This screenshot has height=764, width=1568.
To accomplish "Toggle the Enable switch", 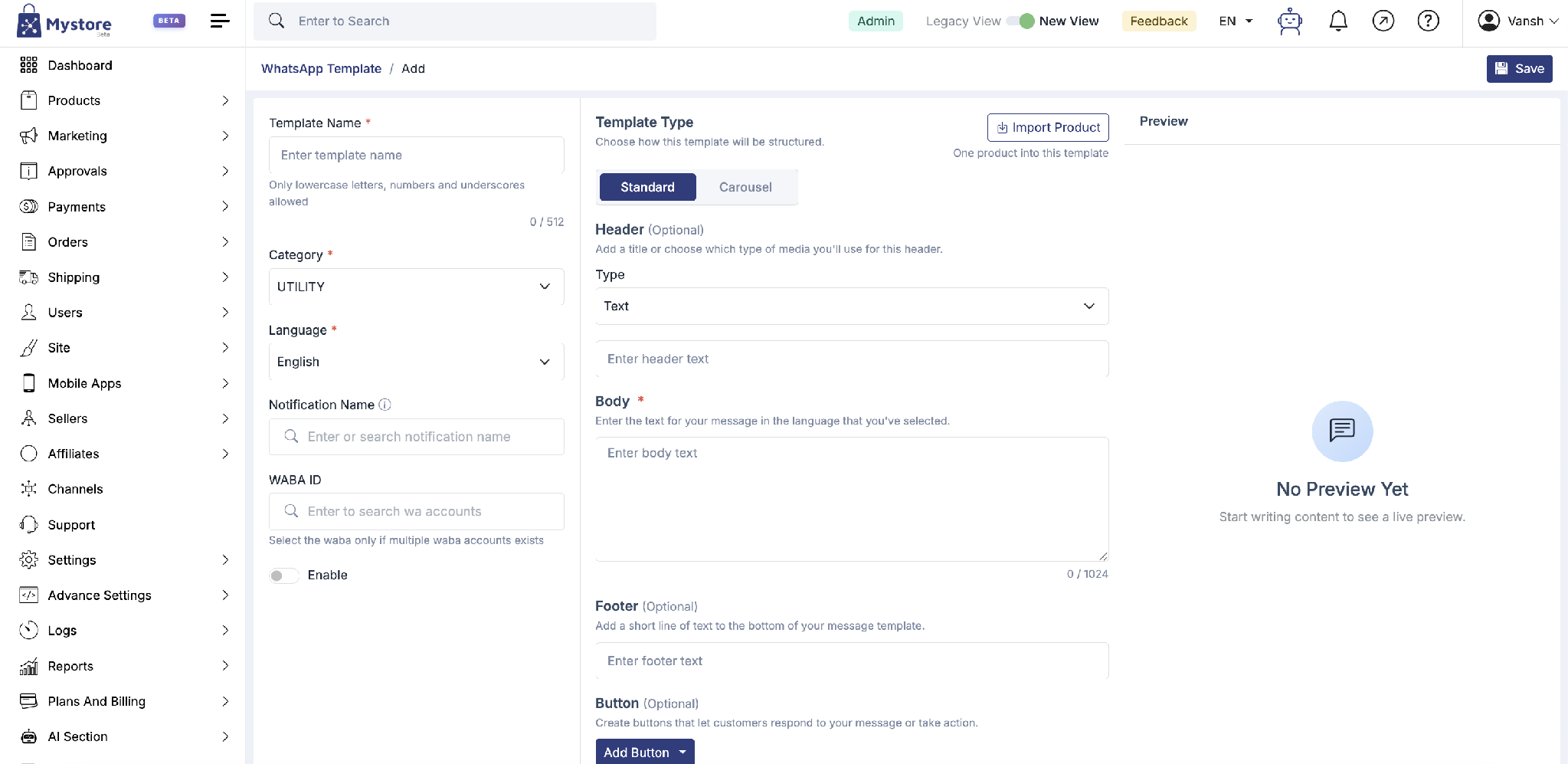I will 283,575.
